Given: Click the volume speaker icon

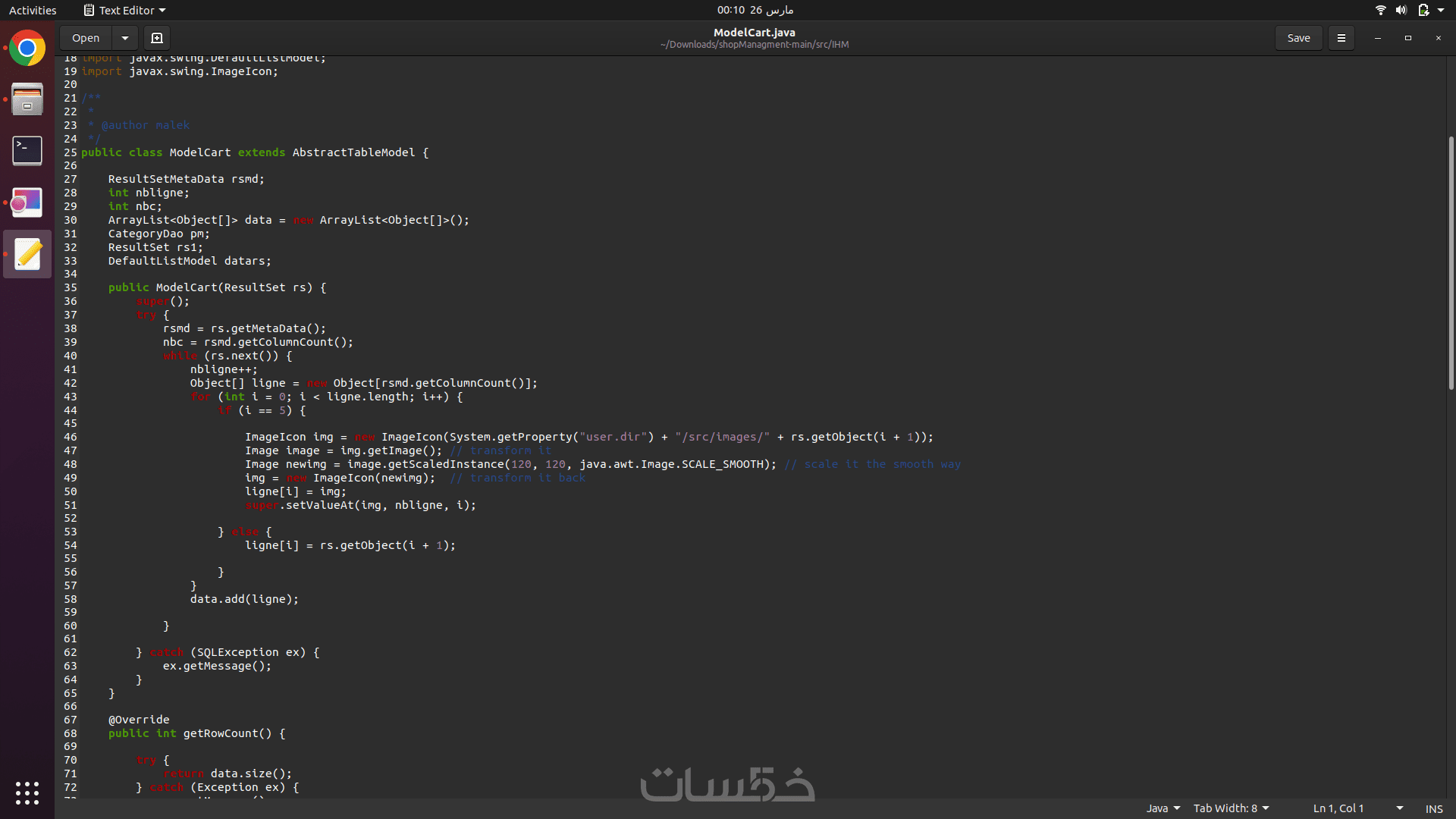Looking at the screenshot, I should [1401, 10].
